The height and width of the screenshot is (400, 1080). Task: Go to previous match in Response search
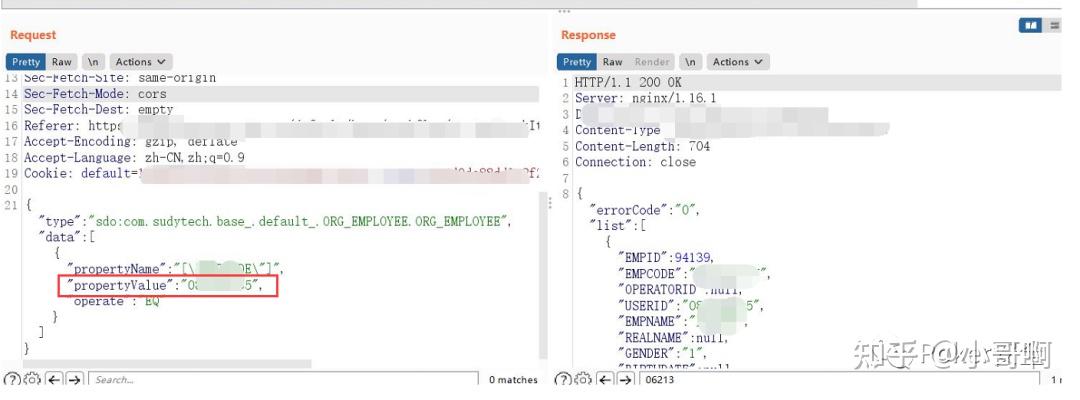605,380
